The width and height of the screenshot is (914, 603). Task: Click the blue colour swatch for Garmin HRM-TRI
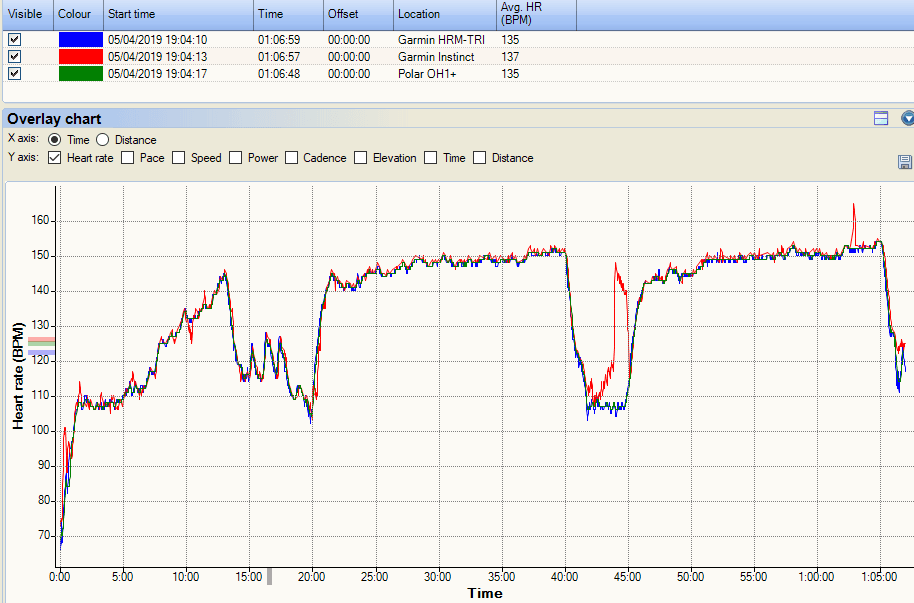81,40
